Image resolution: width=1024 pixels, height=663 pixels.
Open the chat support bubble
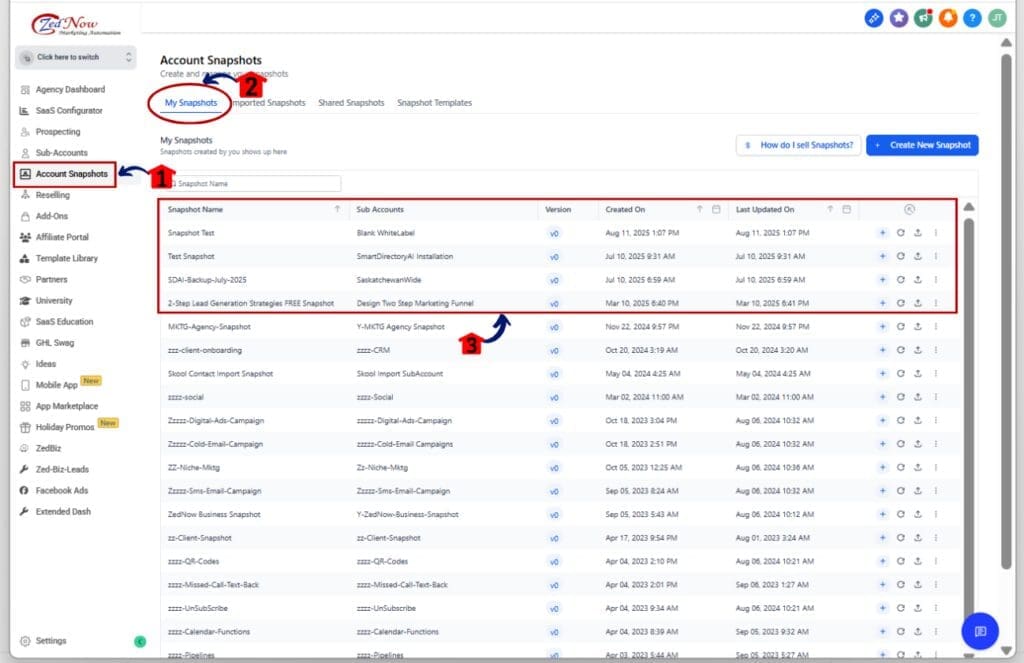click(979, 631)
